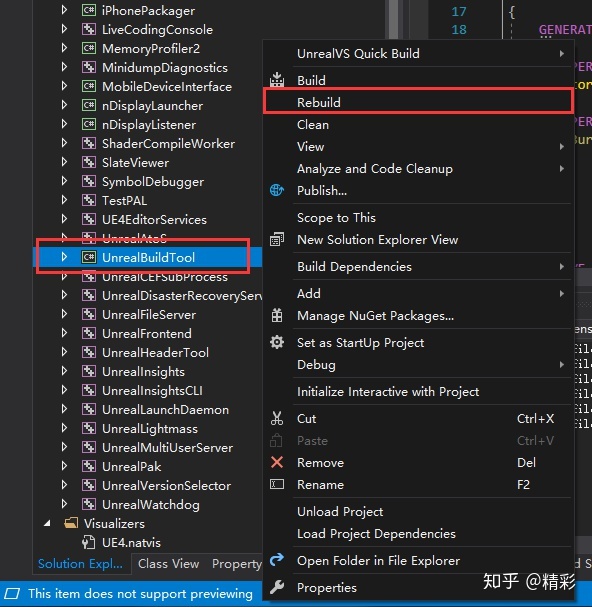Viewport: 592px width, 607px height.
Task: Open UnrealVS Quick Build submenu arrow
Action: [x=561, y=53]
